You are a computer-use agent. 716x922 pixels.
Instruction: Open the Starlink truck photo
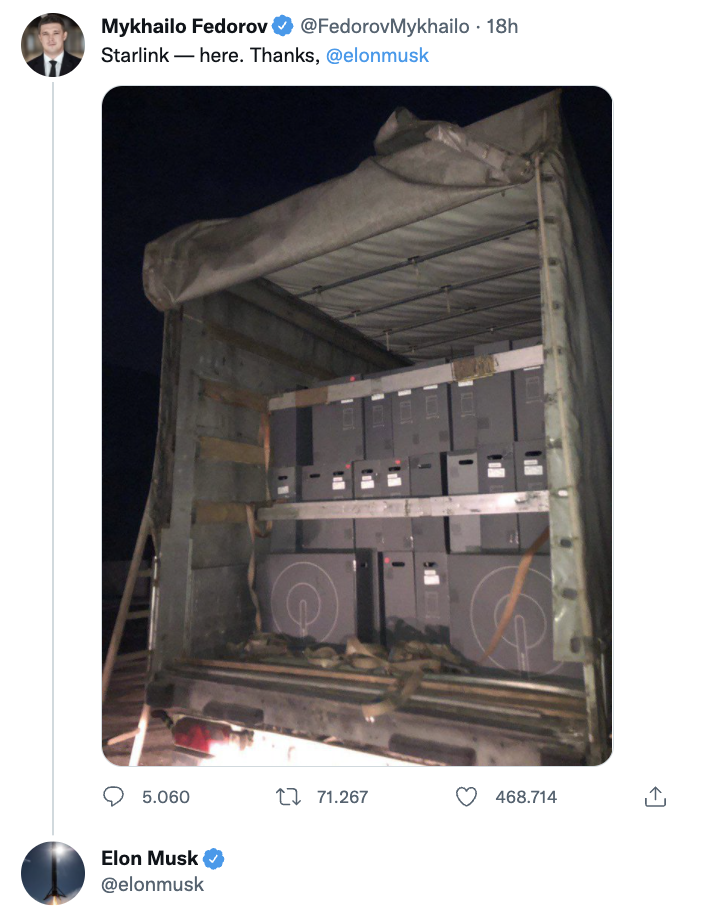357,426
